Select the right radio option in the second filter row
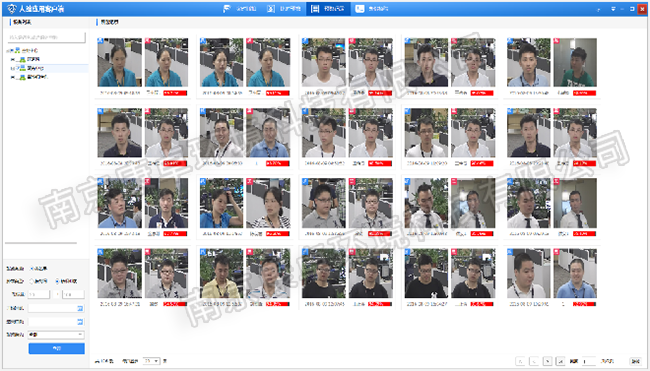650x371 pixels. 57,281
